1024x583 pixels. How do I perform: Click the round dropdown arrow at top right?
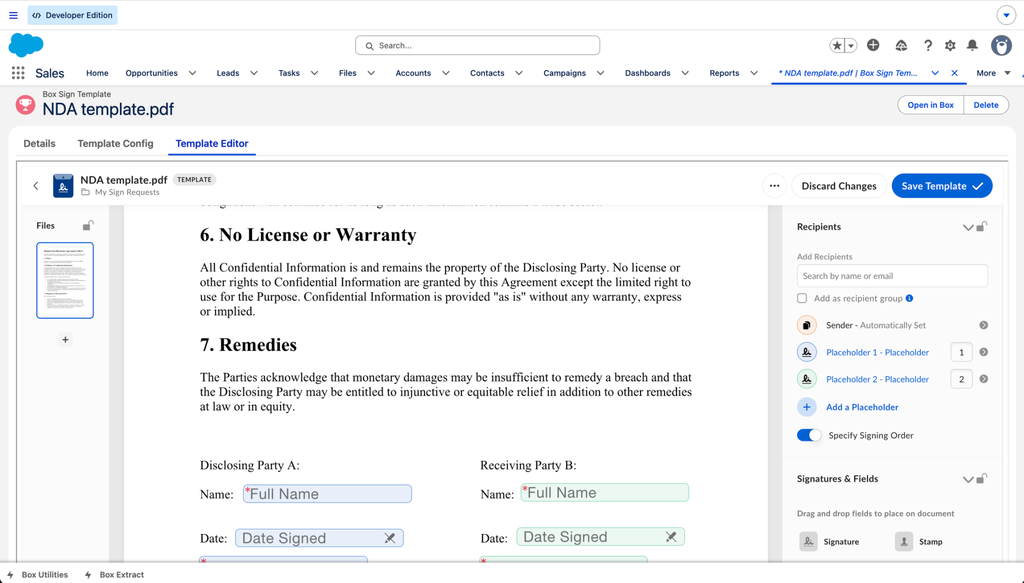1006,15
